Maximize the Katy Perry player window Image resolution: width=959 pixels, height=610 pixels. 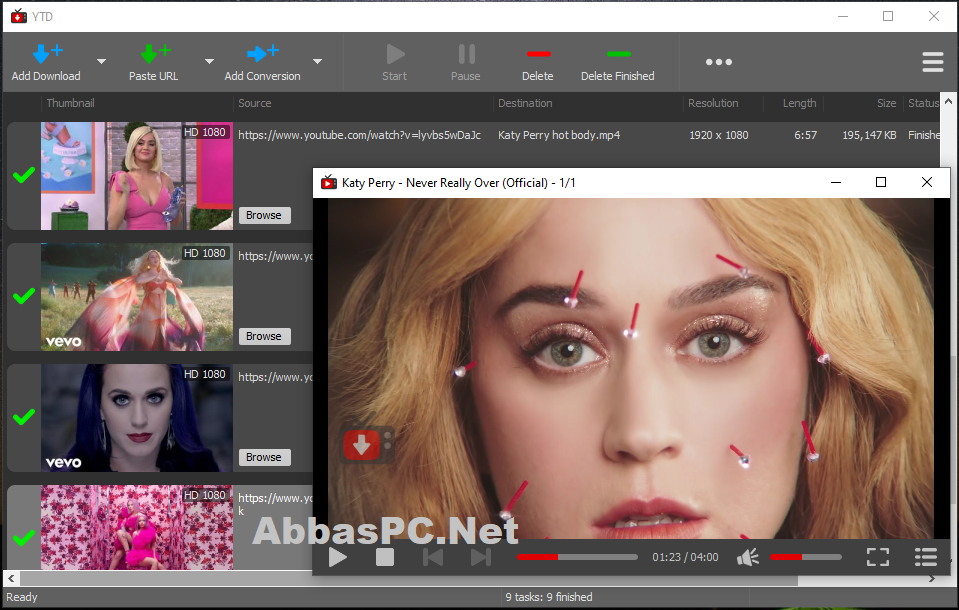click(881, 182)
